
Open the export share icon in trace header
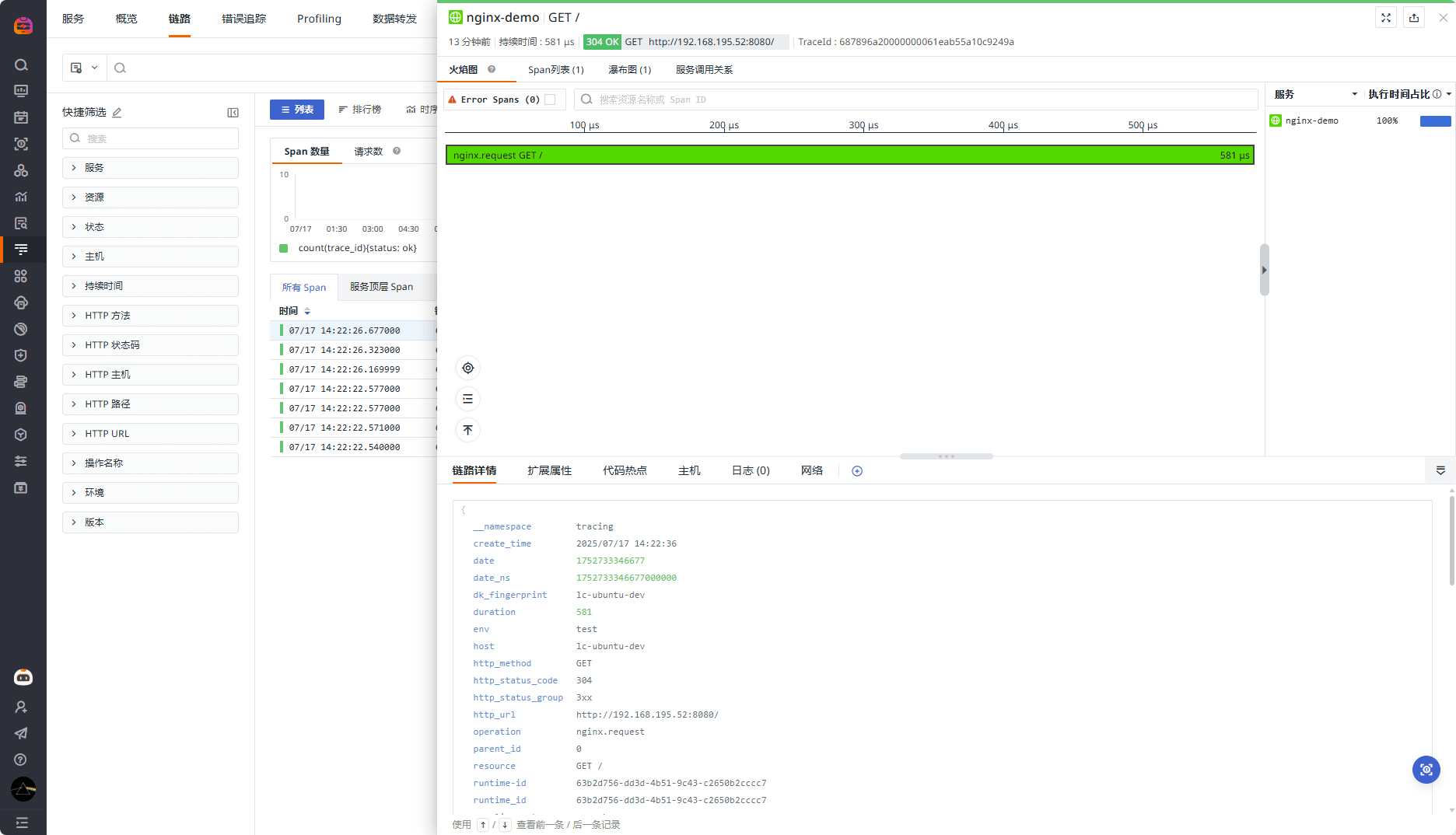point(1414,18)
